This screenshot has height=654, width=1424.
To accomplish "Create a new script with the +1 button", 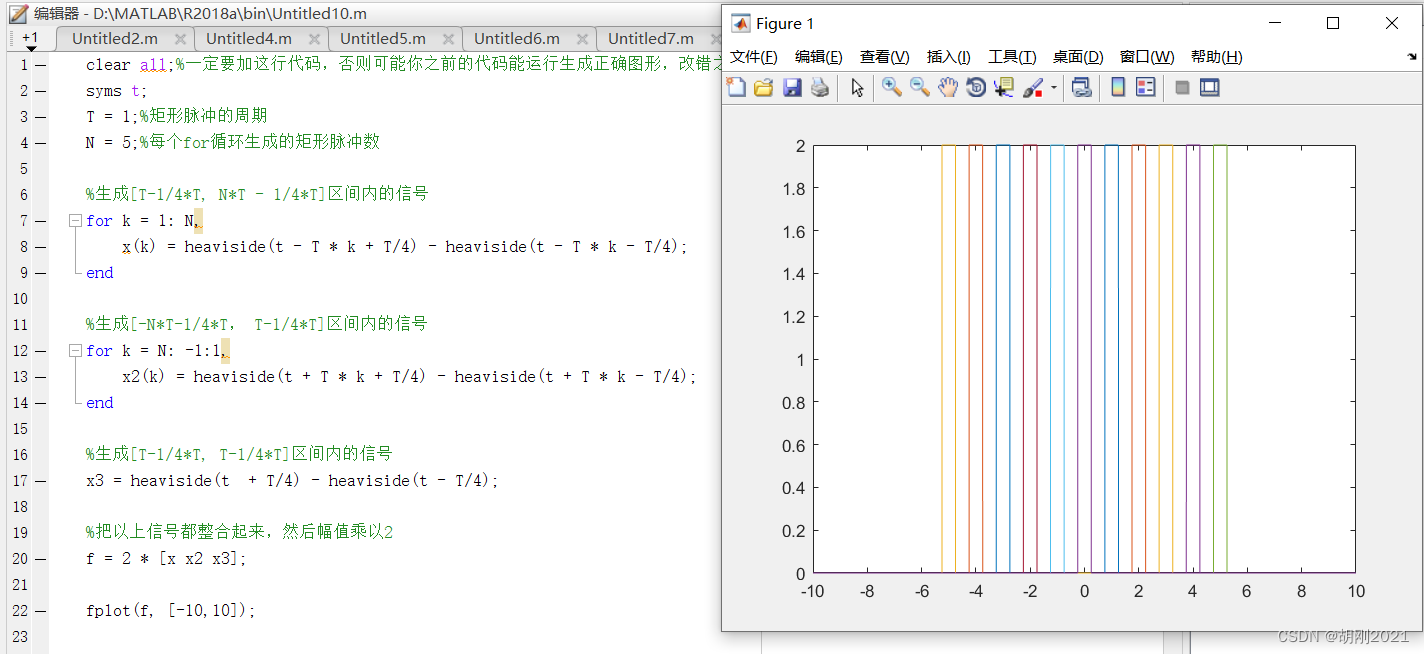I will (30, 38).
